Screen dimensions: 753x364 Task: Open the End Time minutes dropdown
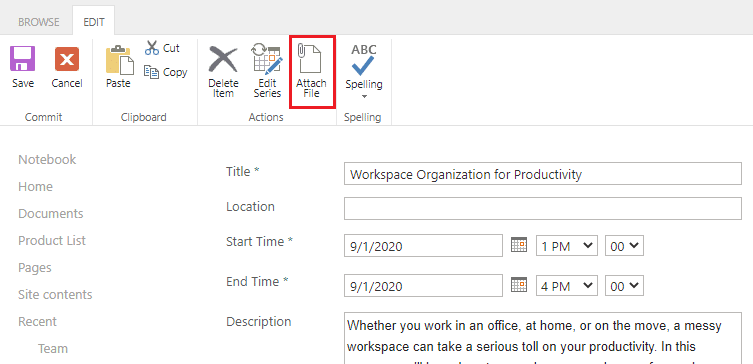click(624, 286)
